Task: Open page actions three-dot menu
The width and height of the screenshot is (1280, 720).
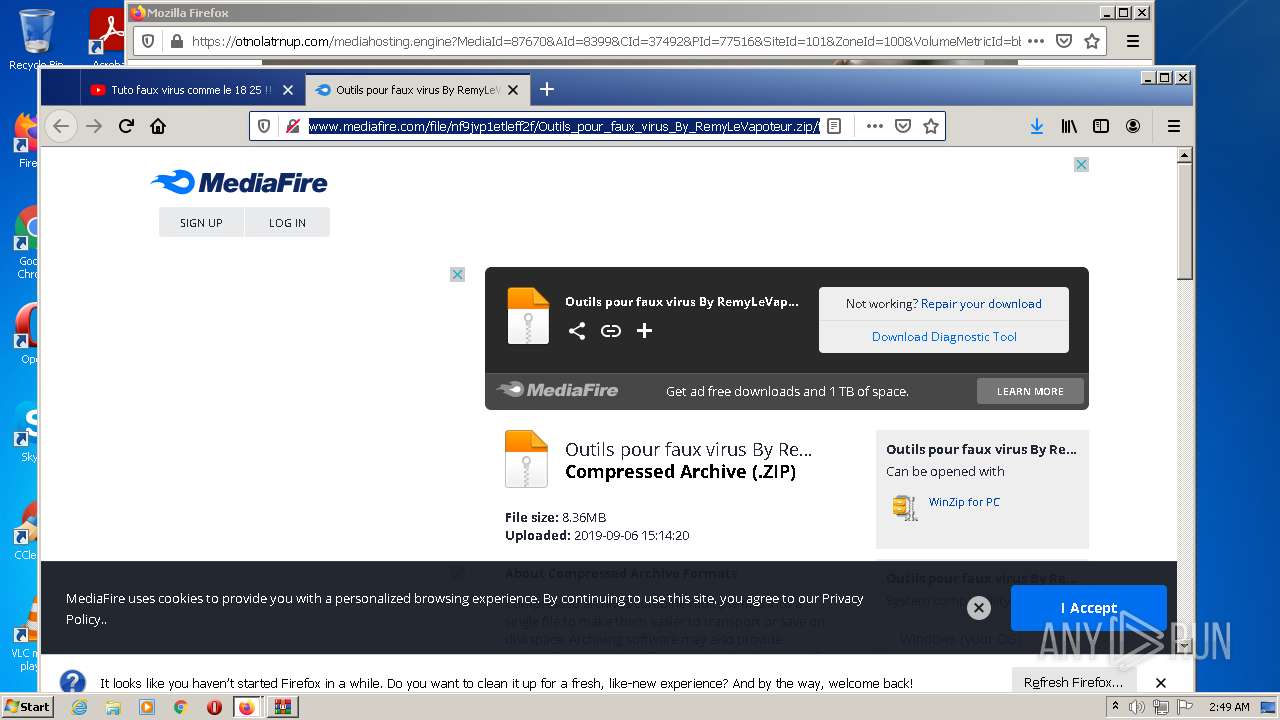Action: [874, 126]
